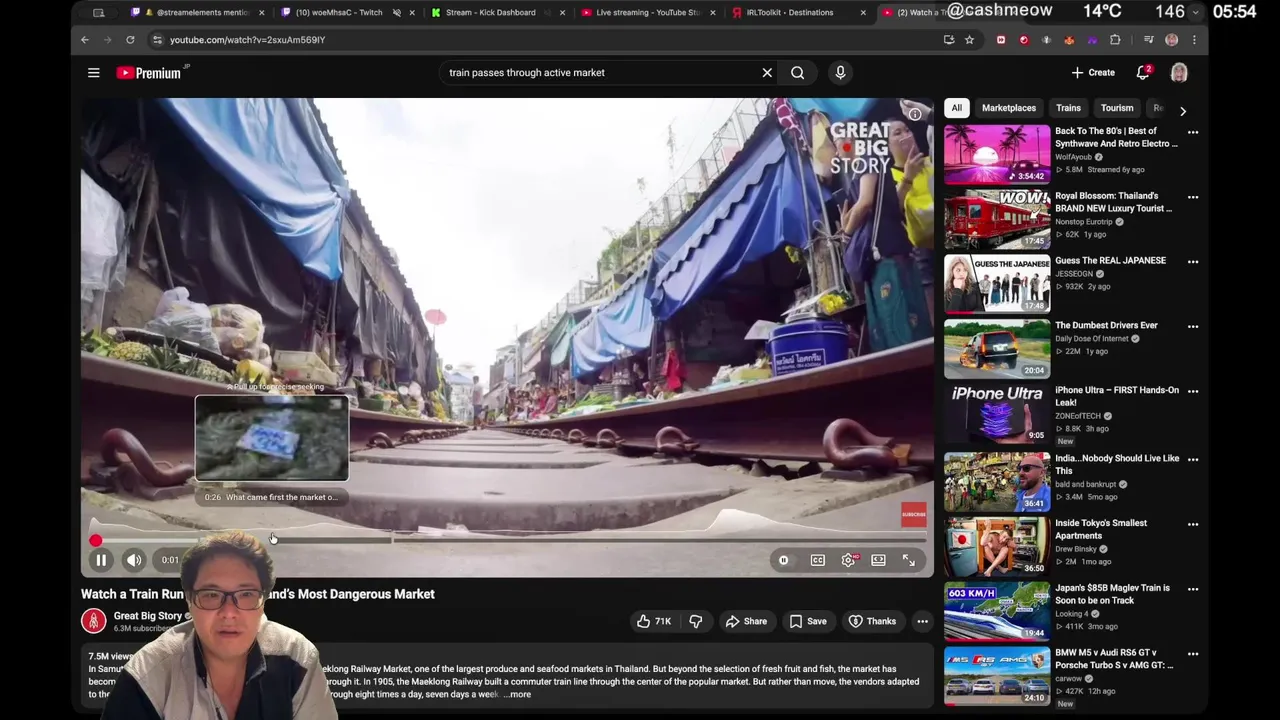The image size is (1280, 720).
Task: Open browser extensions puzzle icon
Action: [x=1115, y=40]
